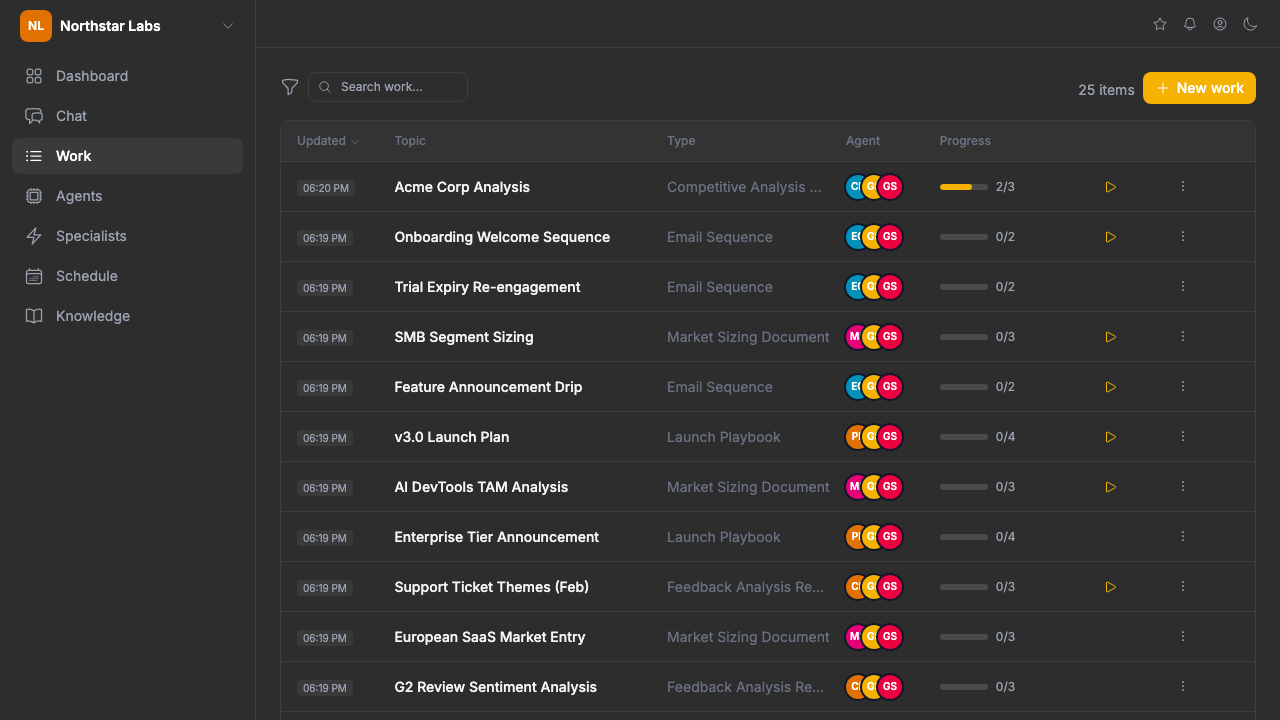Run SMB Segment Sizing play icon

point(1110,337)
